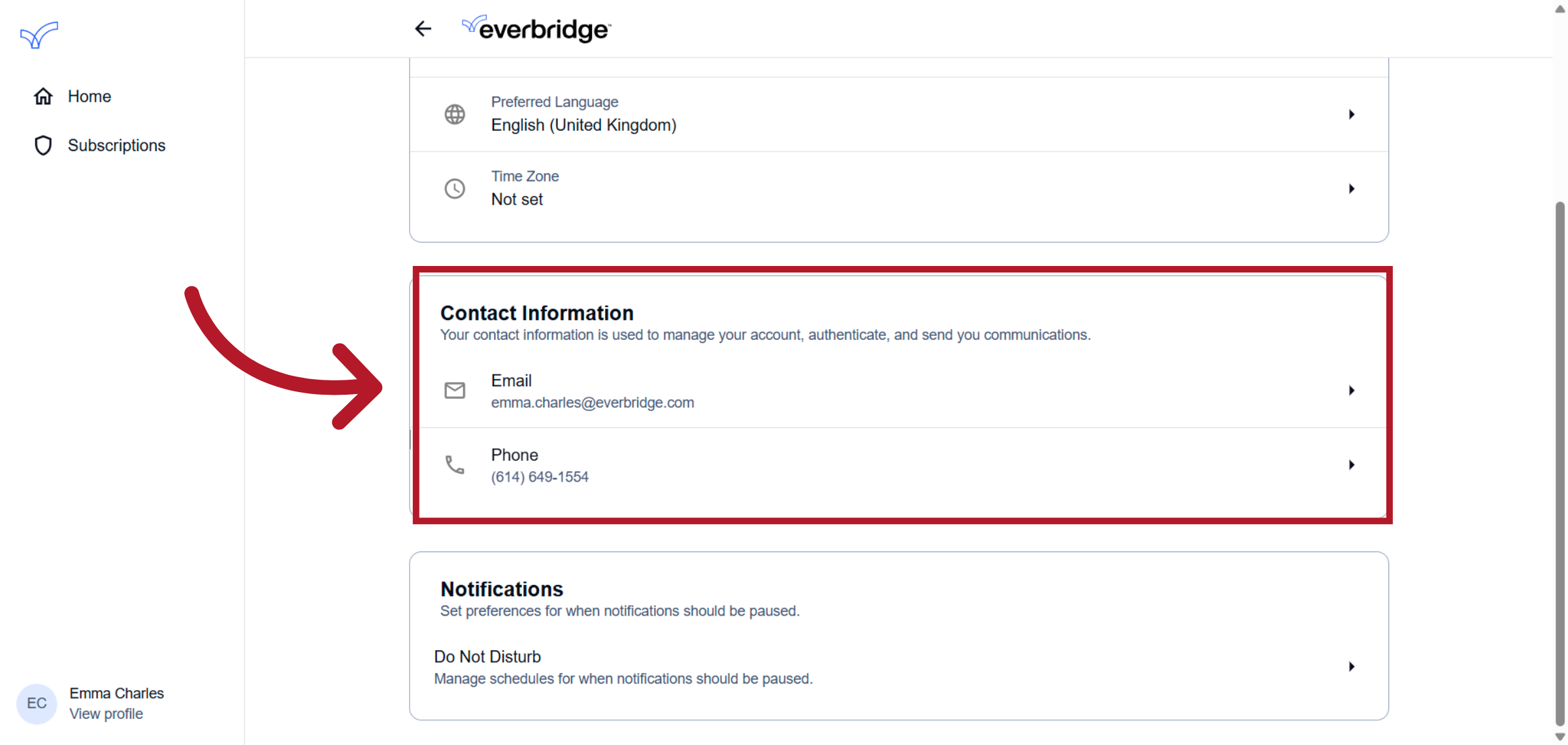The image size is (1568, 745).
Task: Expand the Do Not Disturb arrow
Action: click(x=1352, y=667)
